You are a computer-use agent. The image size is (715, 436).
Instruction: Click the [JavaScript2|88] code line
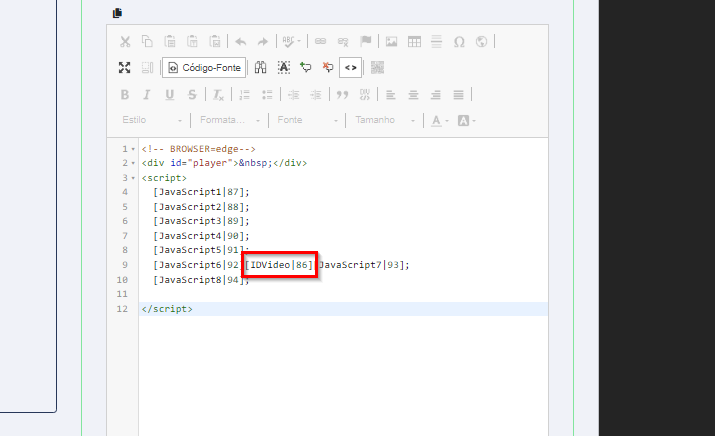(202, 207)
